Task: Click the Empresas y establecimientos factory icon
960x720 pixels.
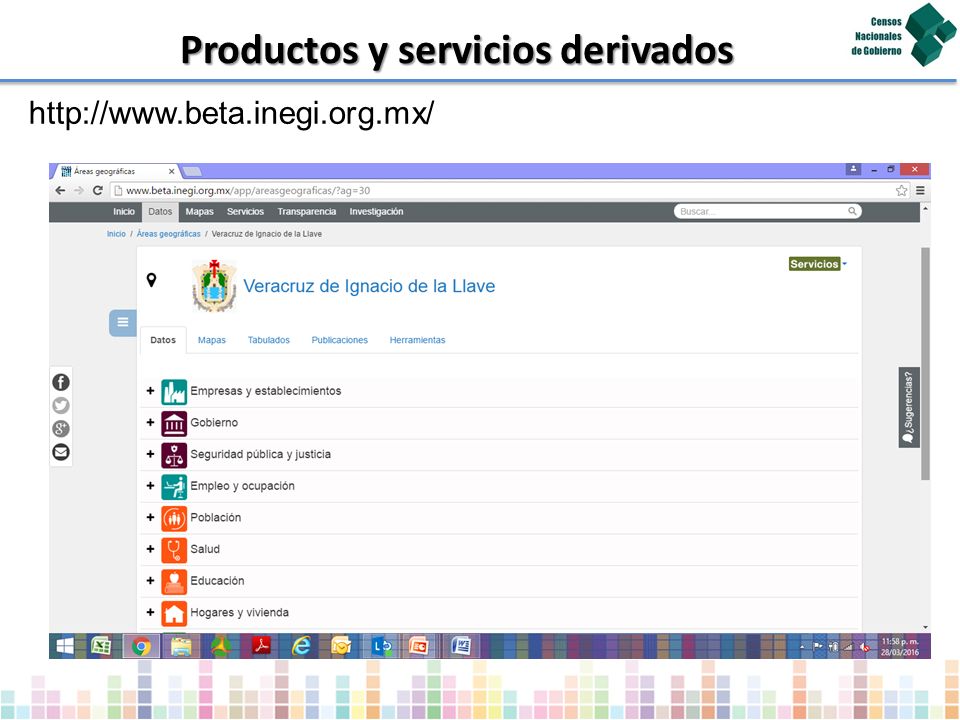Action: (x=174, y=392)
